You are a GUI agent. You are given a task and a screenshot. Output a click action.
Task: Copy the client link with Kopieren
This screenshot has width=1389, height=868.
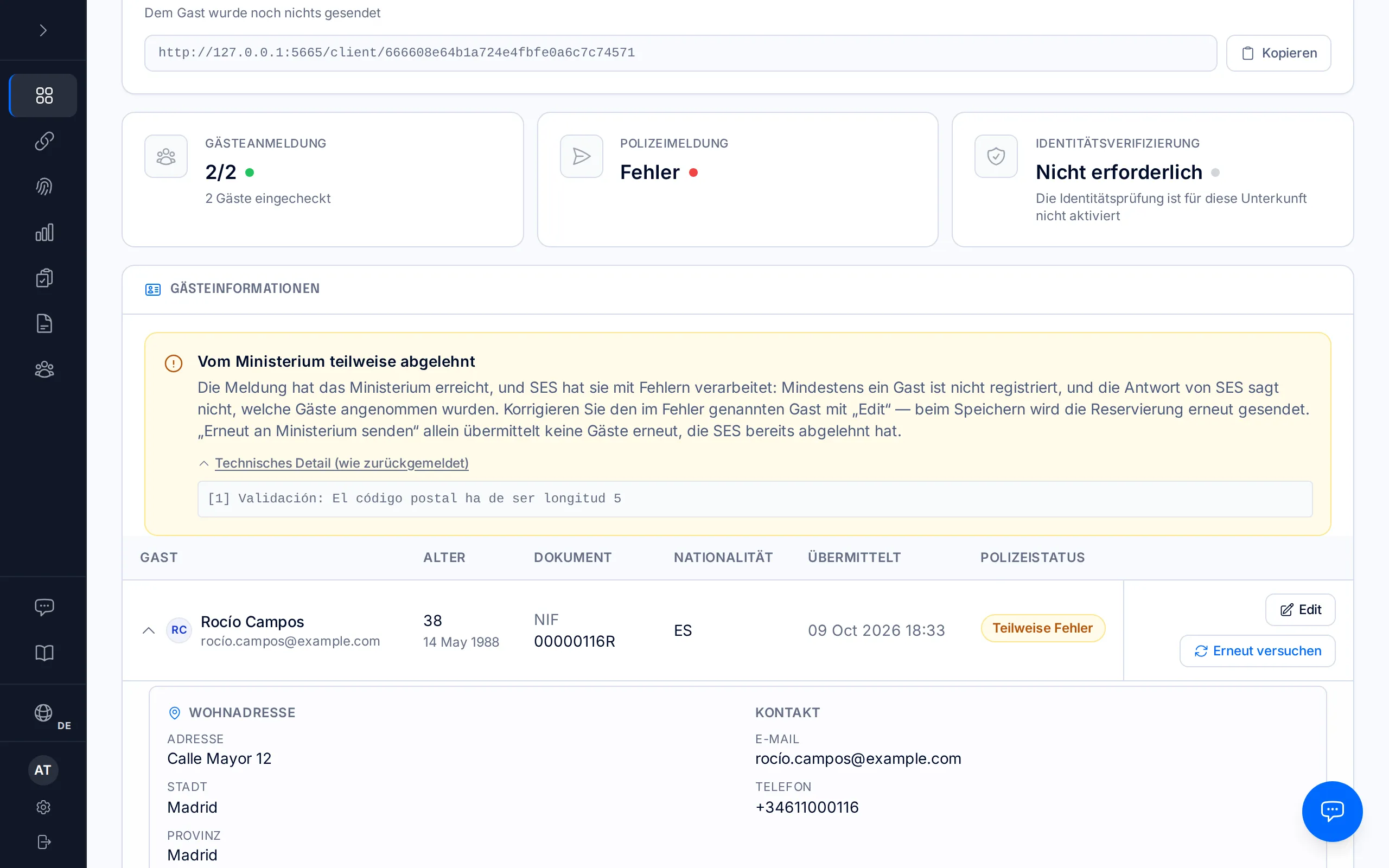(x=1278, y=53)
